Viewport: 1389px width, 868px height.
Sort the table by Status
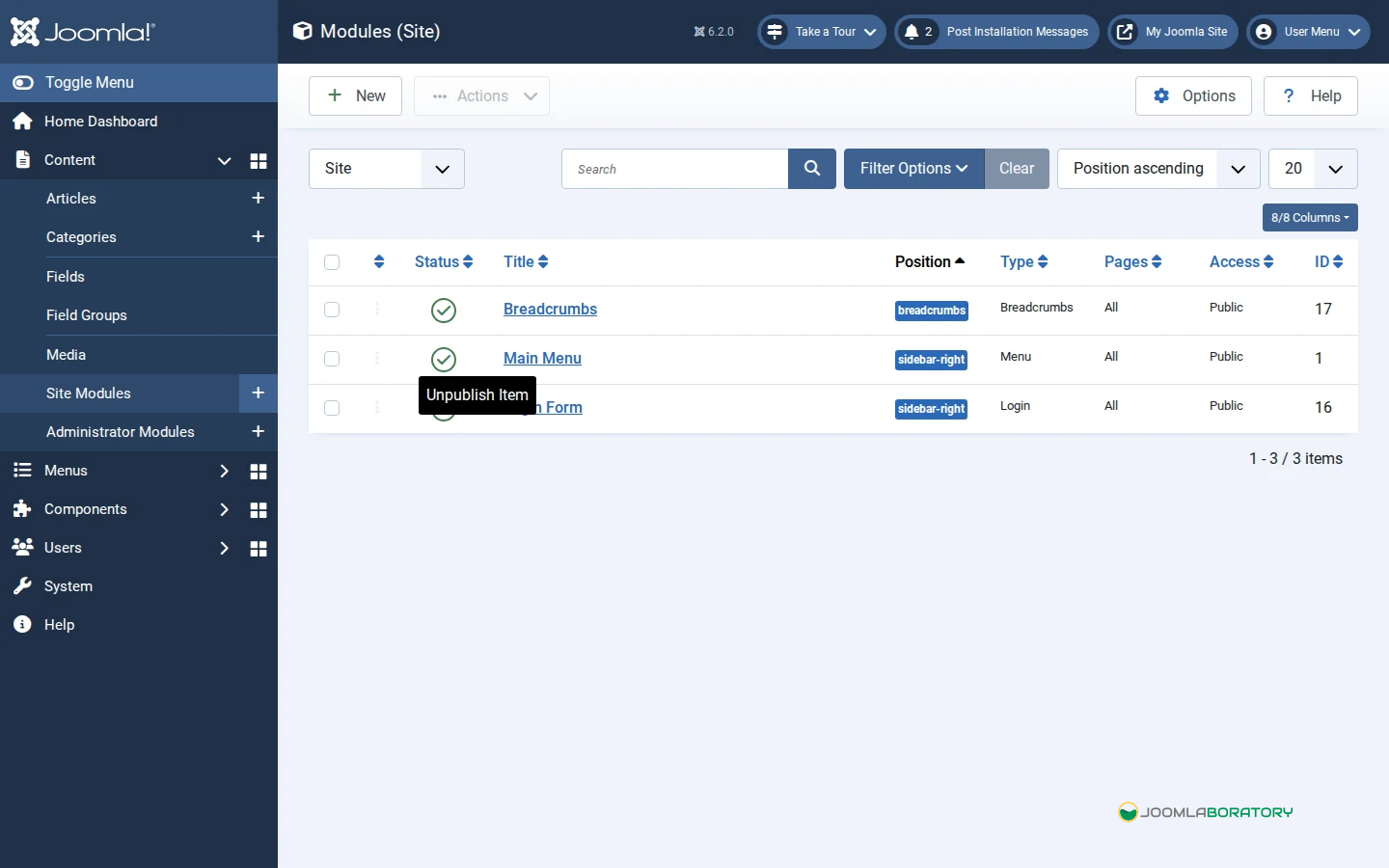[444, 262]
